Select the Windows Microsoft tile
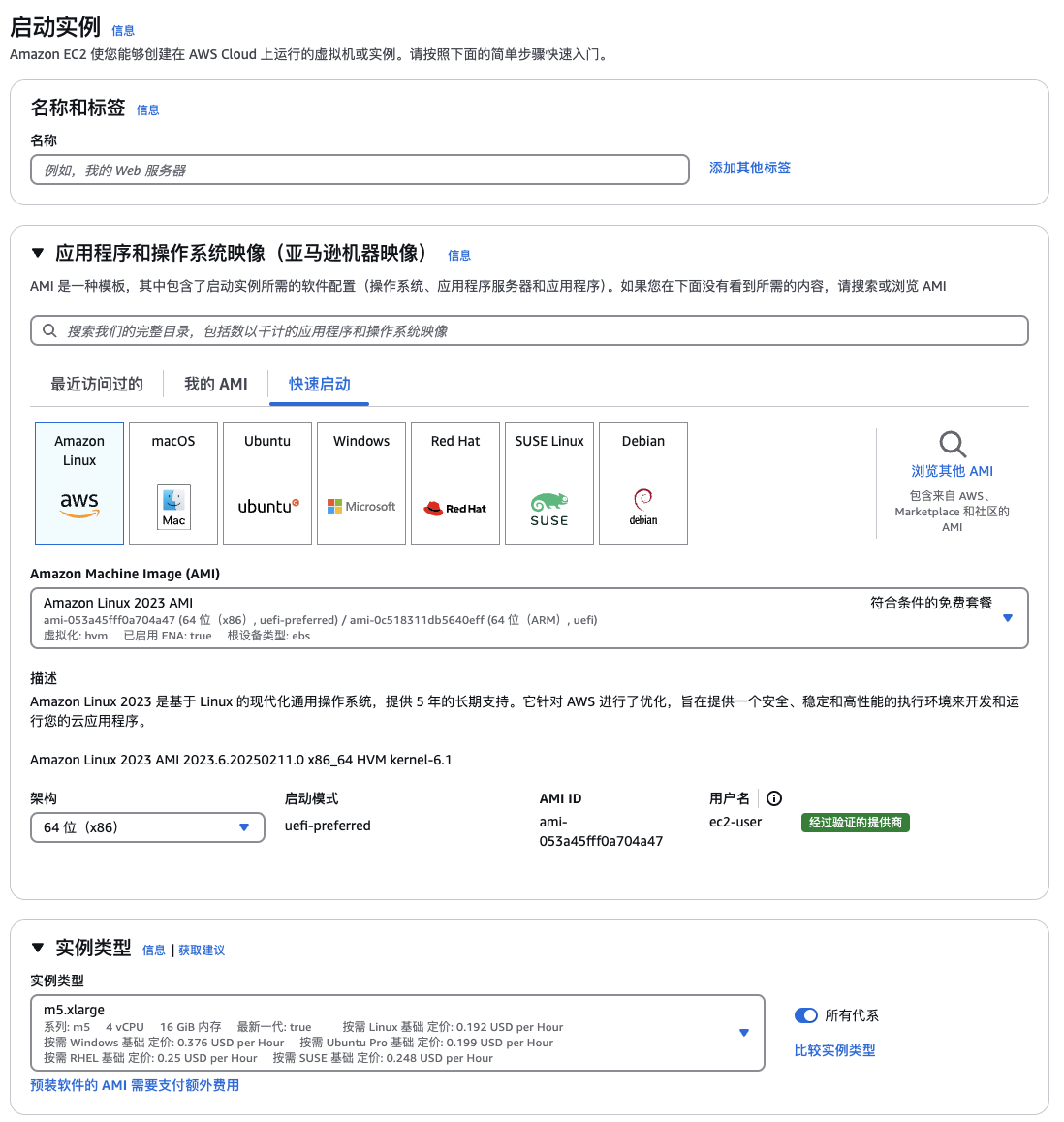 coord(361,483)
